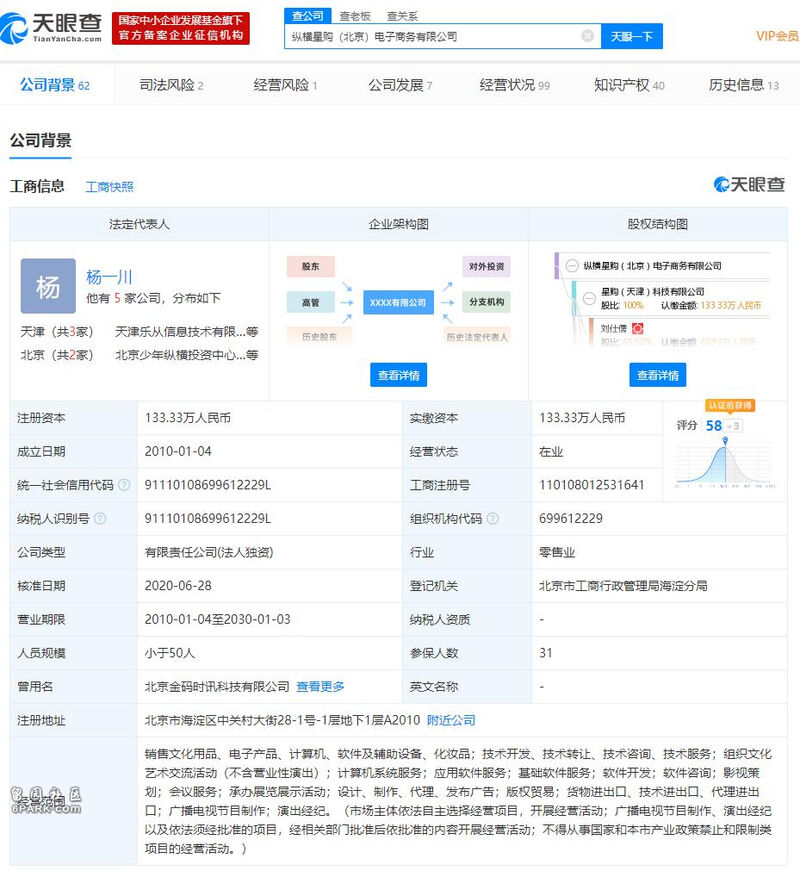View details under the 股权结构图 chart

point(658,375)
